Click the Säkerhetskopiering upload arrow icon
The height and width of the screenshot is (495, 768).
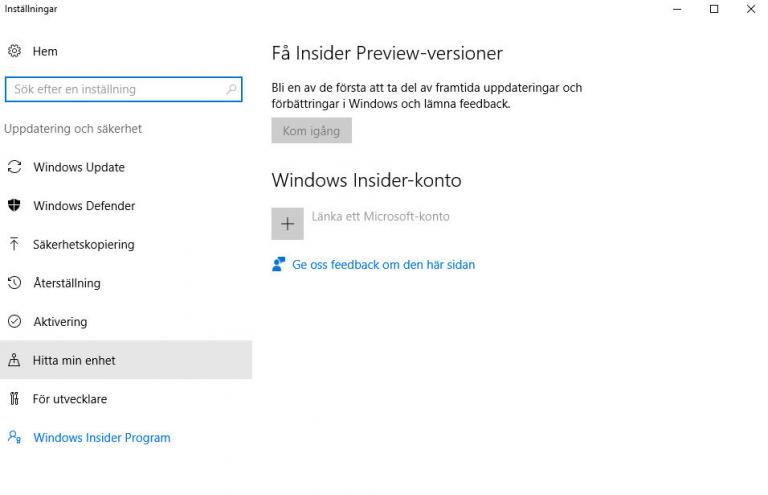(14, 244)
